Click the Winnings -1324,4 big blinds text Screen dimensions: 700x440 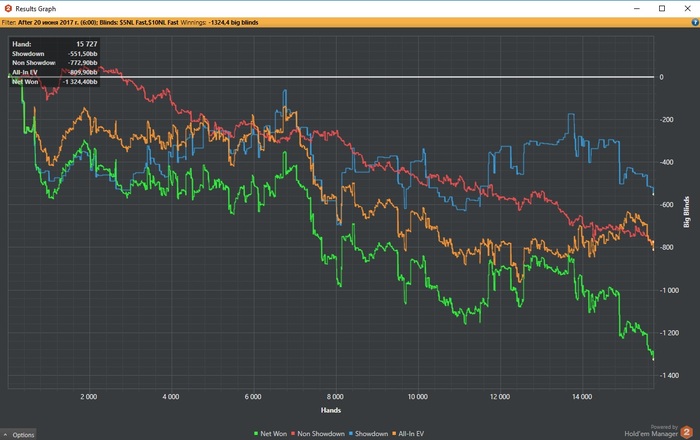219,22
